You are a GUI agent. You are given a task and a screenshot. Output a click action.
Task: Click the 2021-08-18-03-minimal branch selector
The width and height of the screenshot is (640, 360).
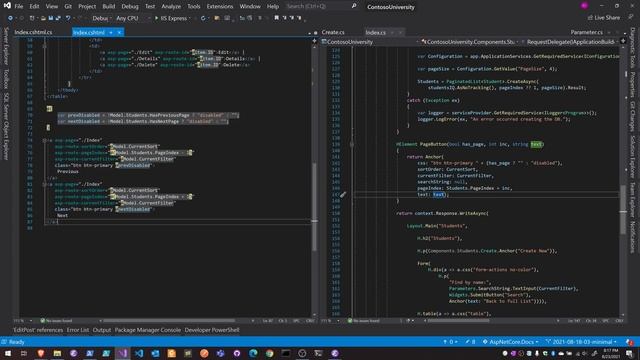pos(581,342)
